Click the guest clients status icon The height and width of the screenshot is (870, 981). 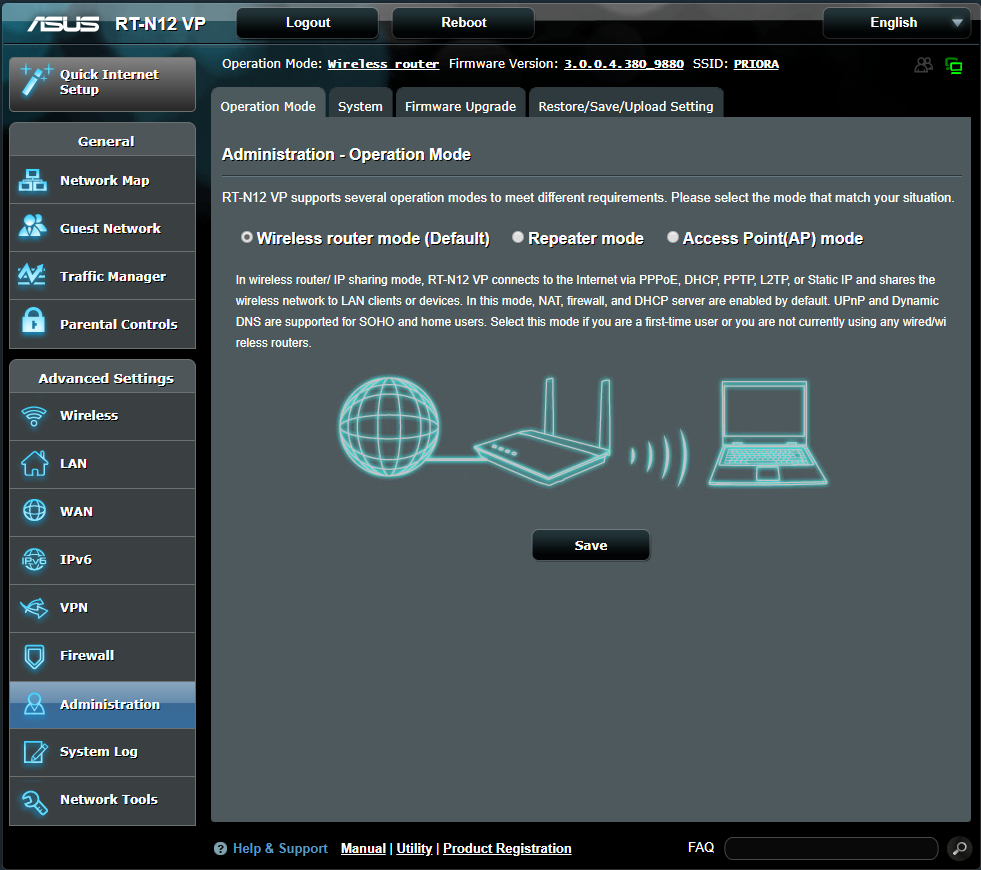923,64
